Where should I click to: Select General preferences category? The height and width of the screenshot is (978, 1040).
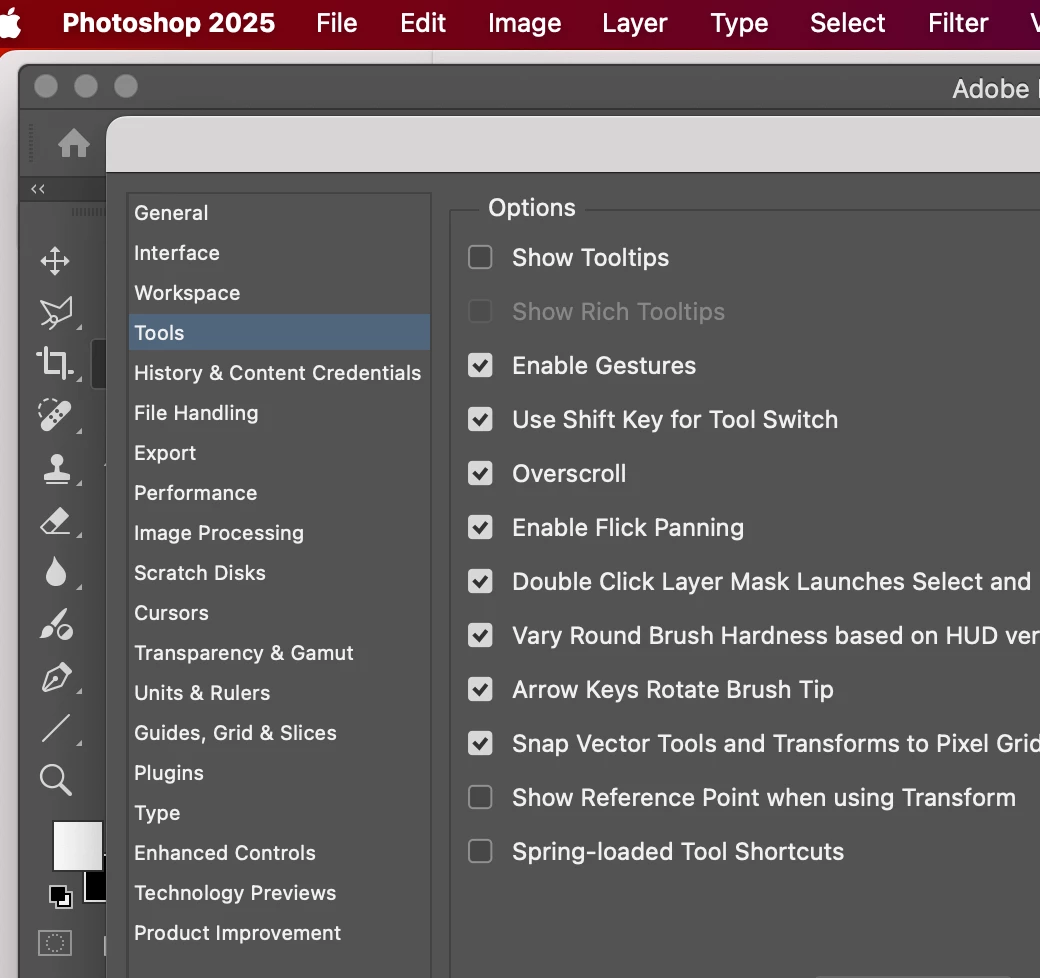click(279, 213)
